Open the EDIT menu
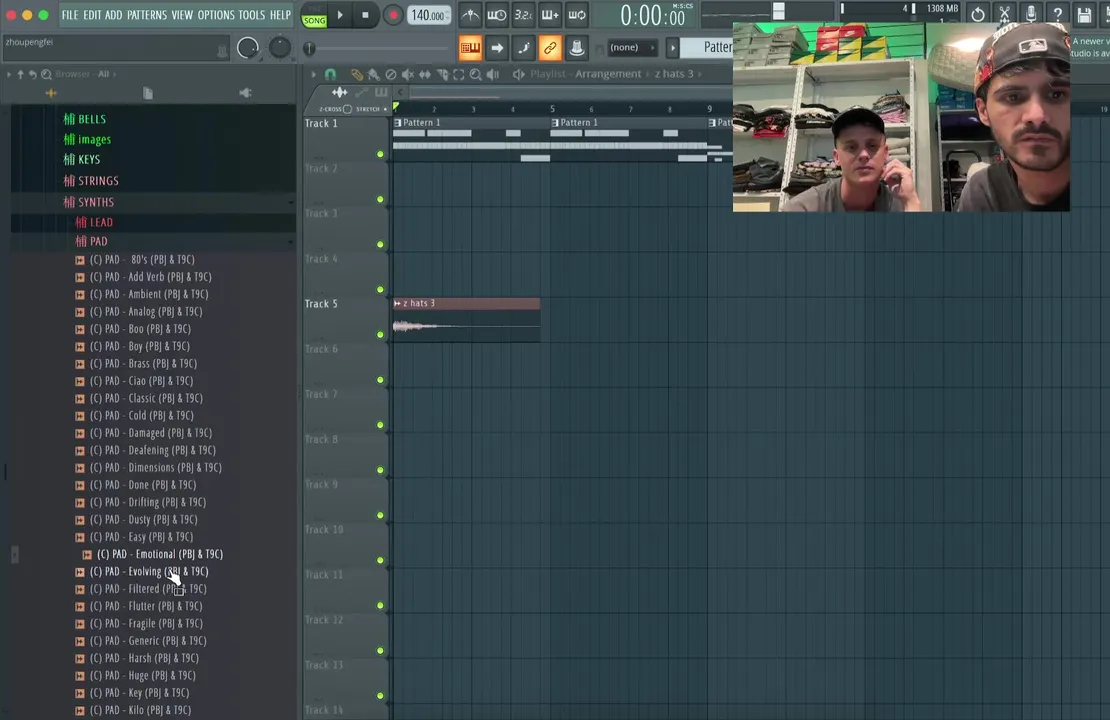Image resolution: width=1110 pixels, height=720 pixels. [92, 15]
